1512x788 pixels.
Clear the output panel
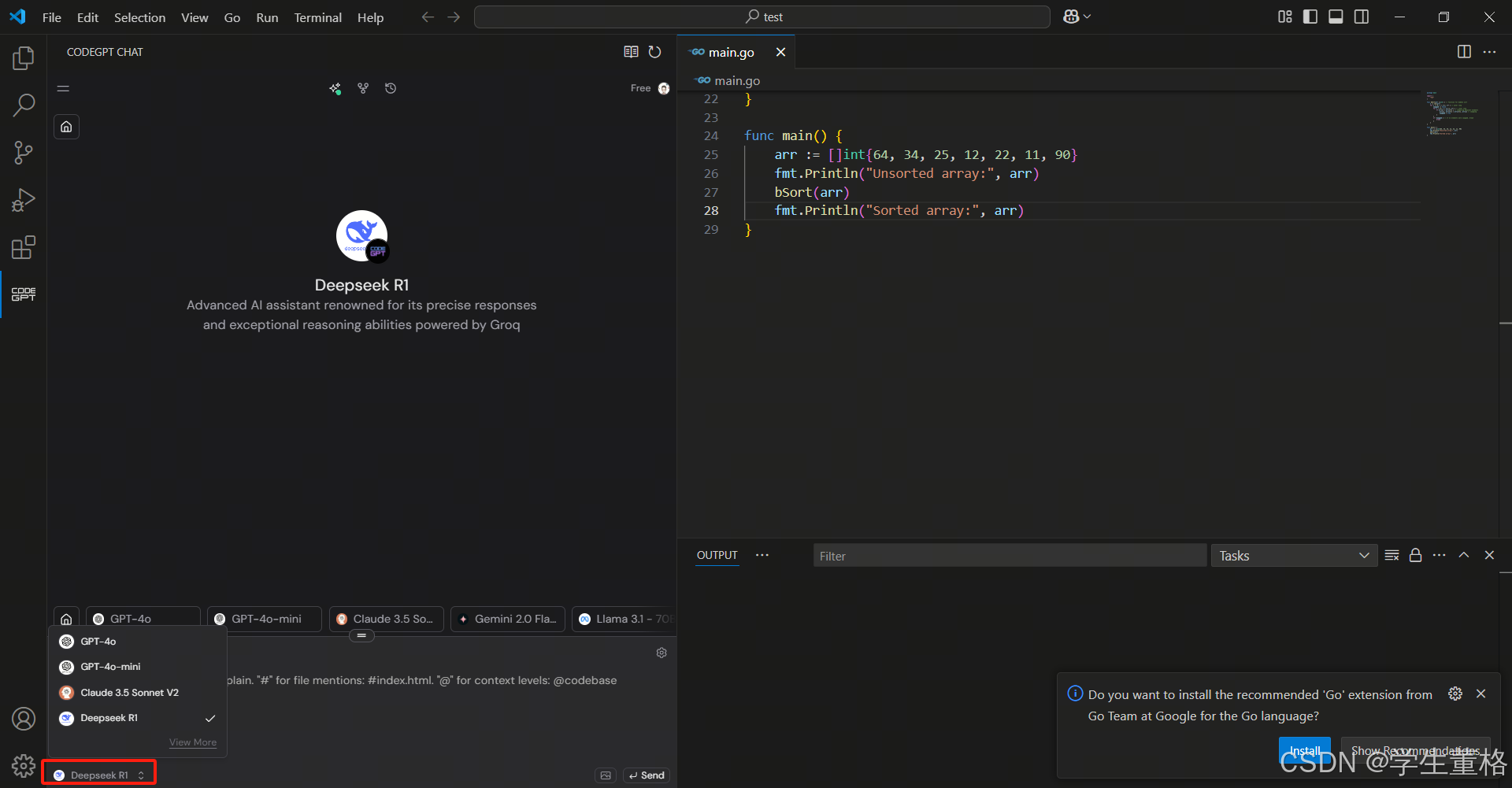[1392, 555]
